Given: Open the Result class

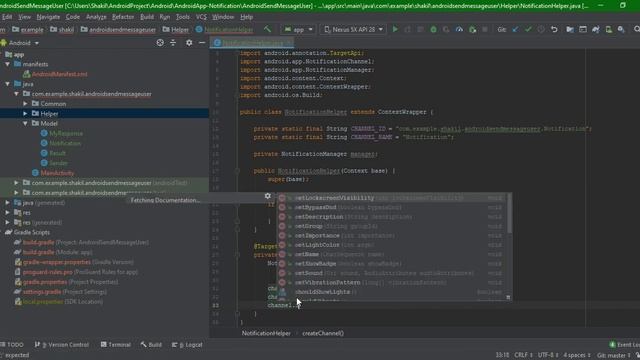Looking at the screenshot, I should pyautogui.click(x=57, y=153).
